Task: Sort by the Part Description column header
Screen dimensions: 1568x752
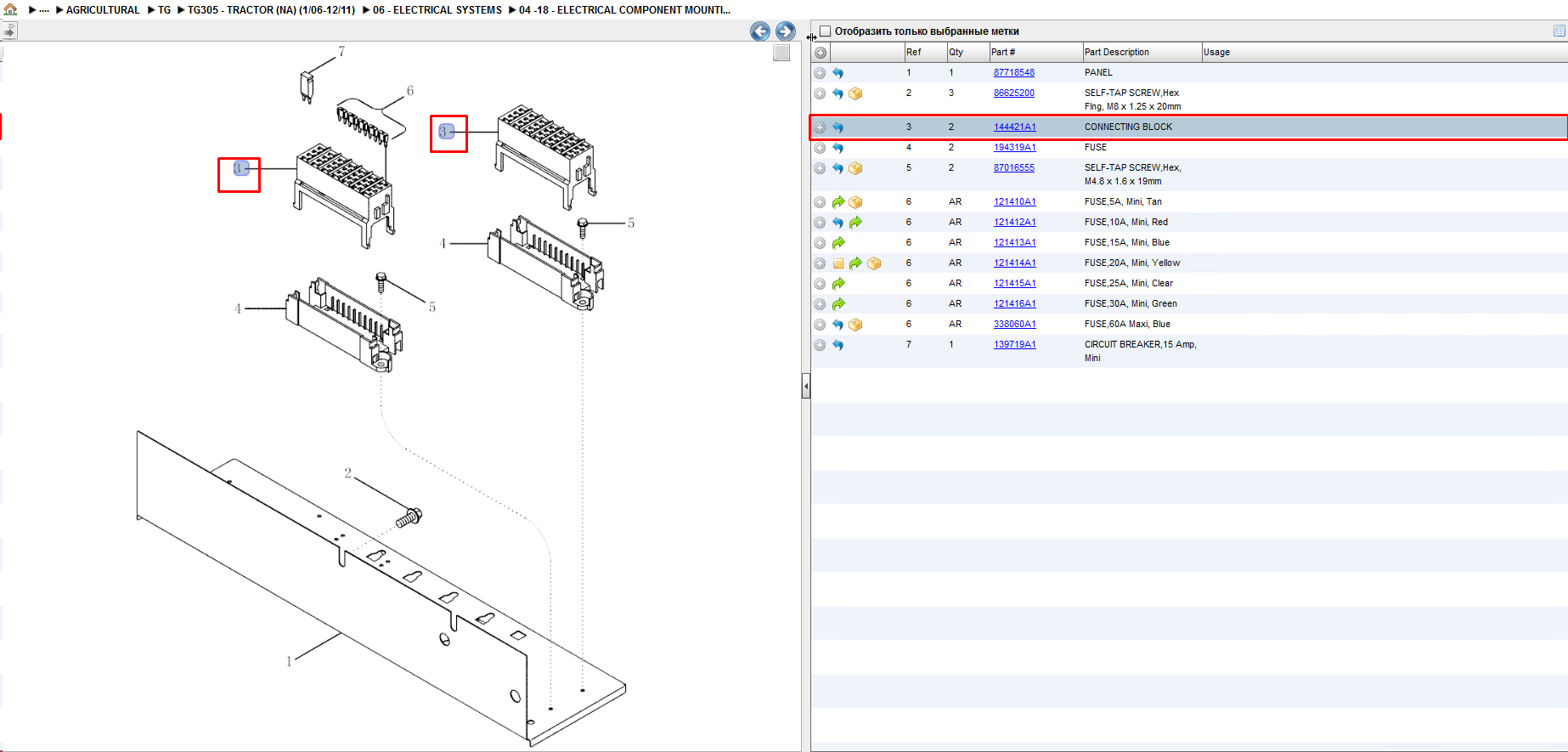Action: tap(1142, 53)
